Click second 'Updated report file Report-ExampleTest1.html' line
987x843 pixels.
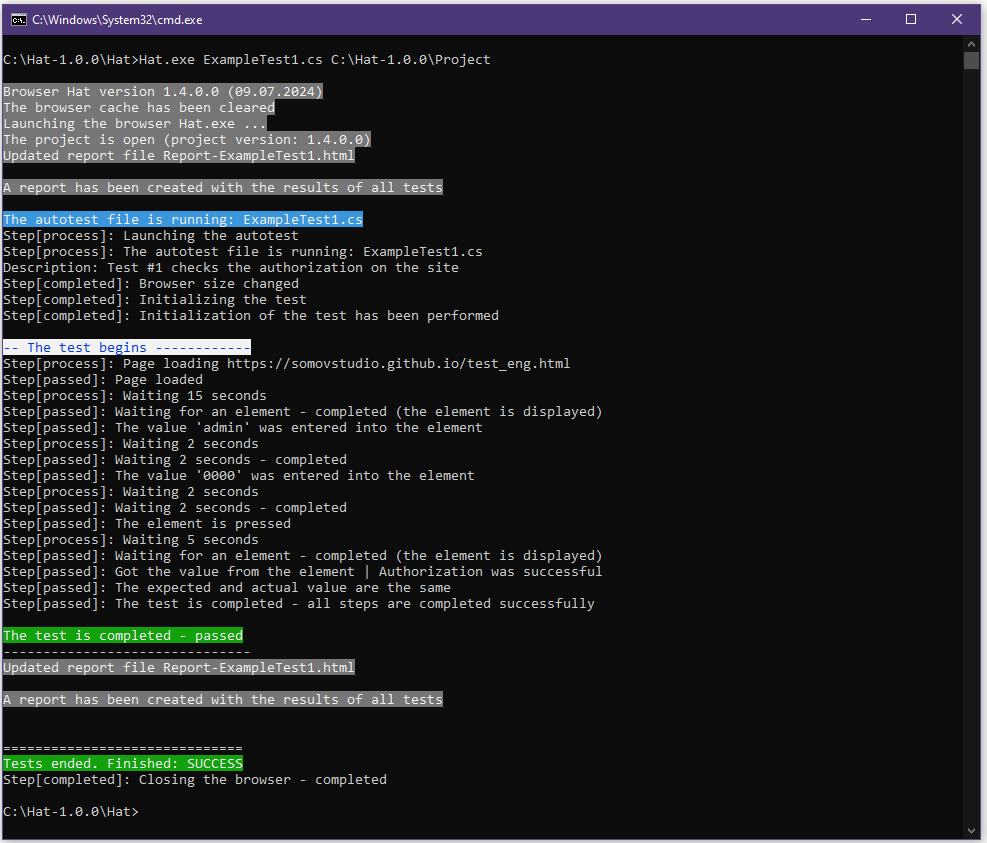pyautogui.click(x=179, y=667)
